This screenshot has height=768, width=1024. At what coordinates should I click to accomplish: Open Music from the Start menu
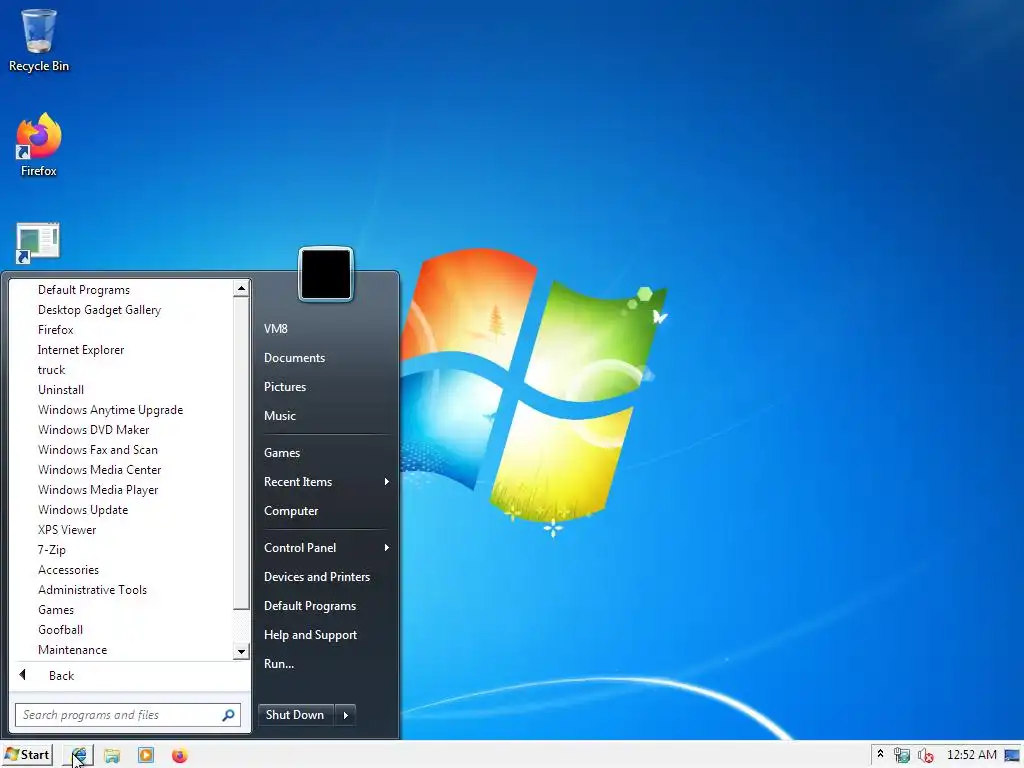[280, 416]
